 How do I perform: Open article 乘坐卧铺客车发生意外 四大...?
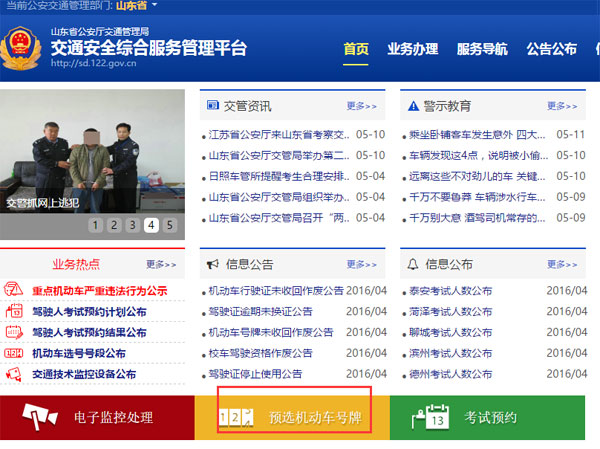pos(478,135)
